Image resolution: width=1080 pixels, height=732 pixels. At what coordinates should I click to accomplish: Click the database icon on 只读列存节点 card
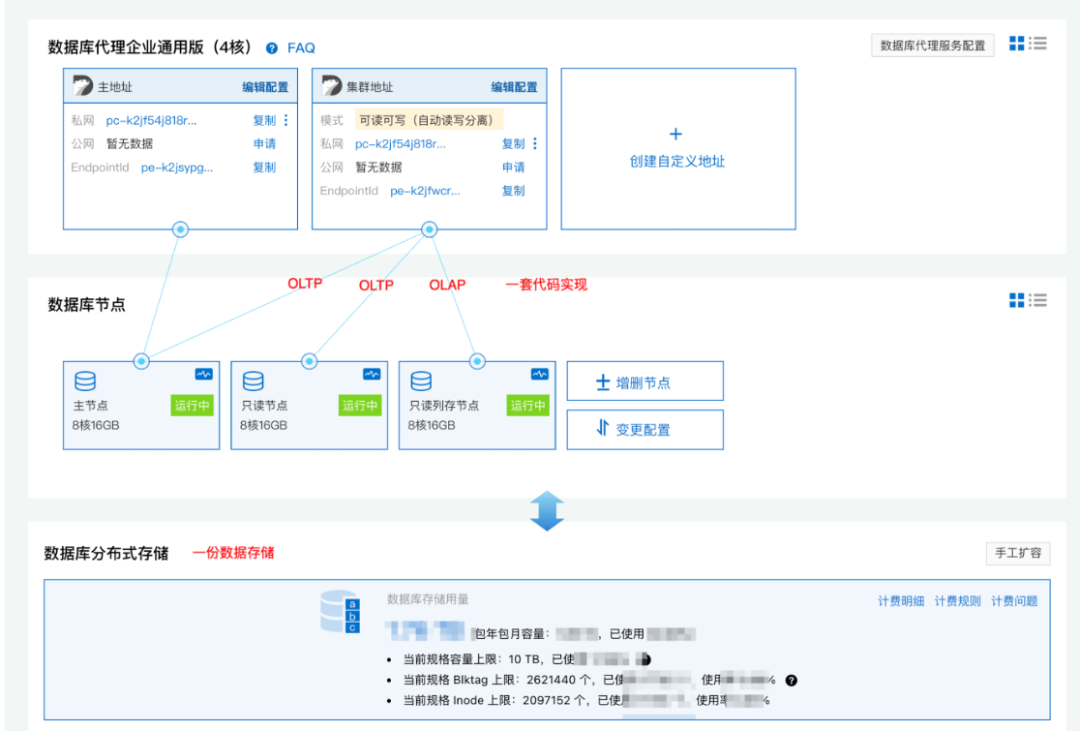point(422,381)
